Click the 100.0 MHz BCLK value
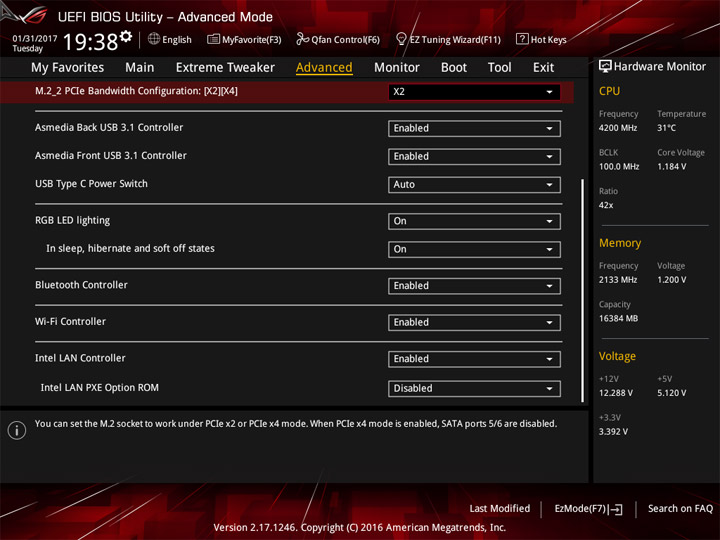 619,167
